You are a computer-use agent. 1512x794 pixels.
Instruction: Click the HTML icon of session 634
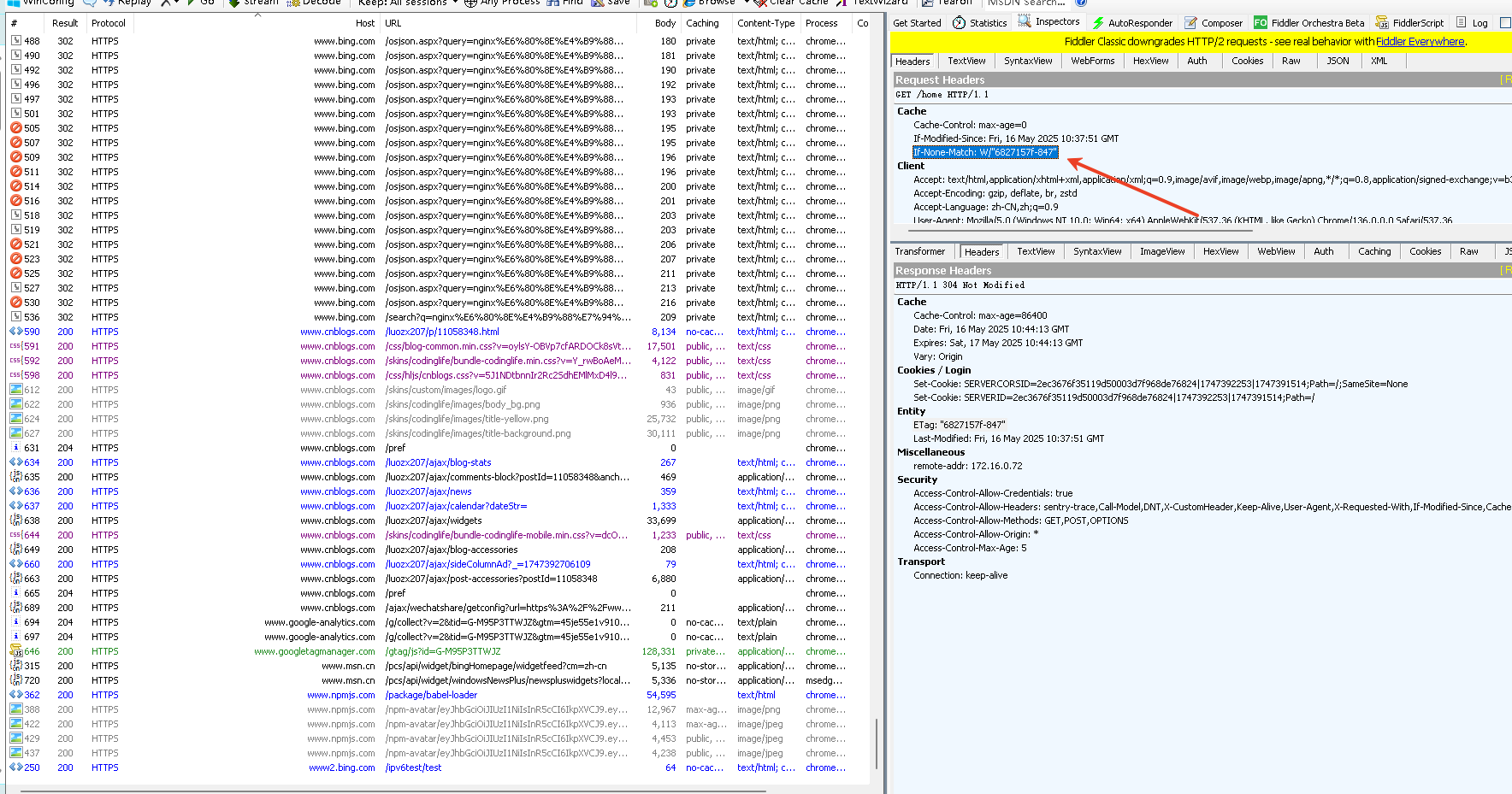click(x=15, y=462)
